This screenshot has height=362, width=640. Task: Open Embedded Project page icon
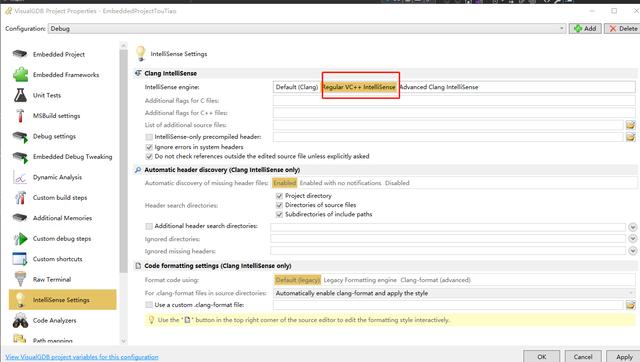pyautogui.click(x=20, y=54)
